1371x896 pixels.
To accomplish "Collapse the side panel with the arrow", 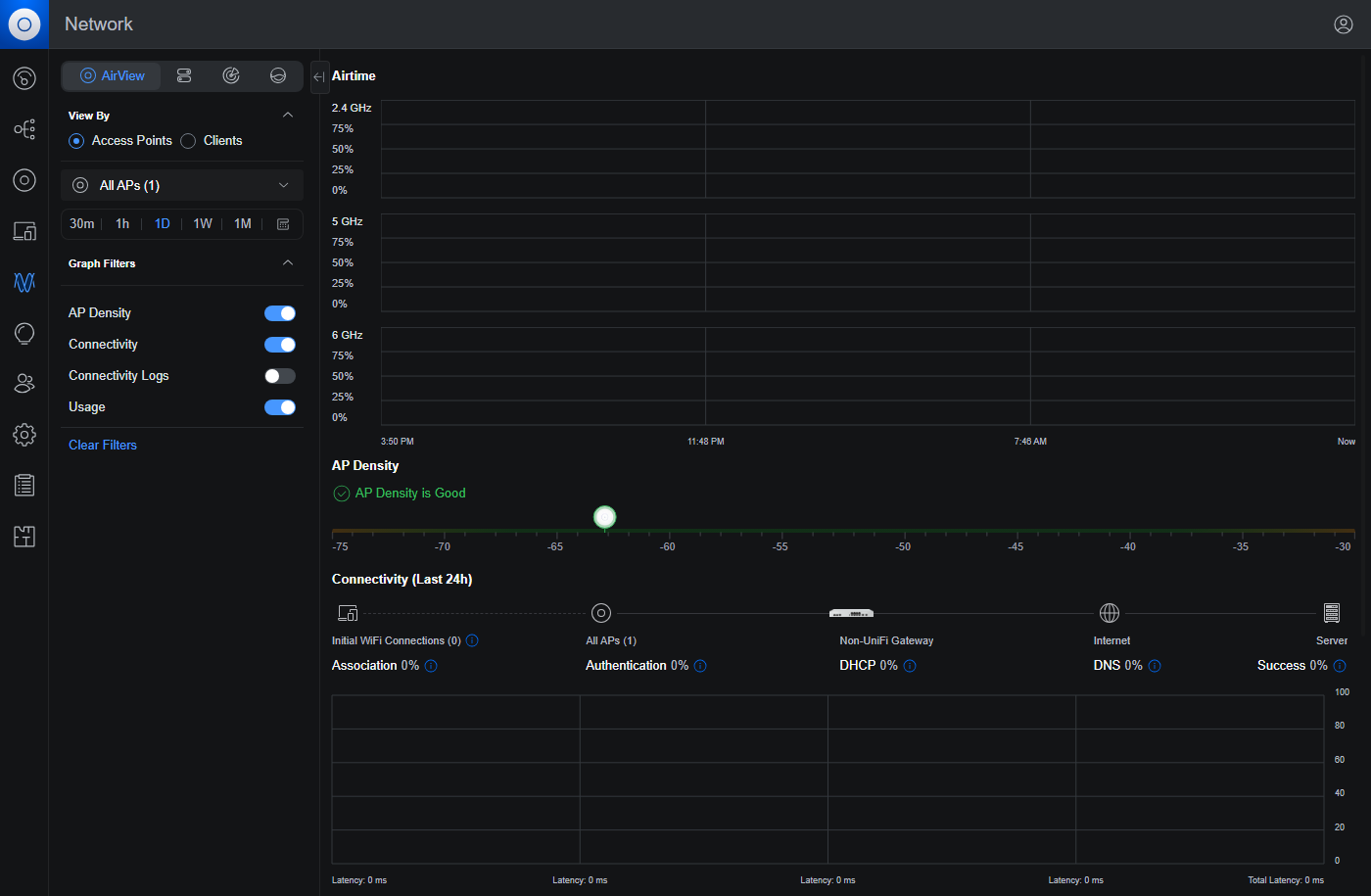I will click(x=319, y=76).
